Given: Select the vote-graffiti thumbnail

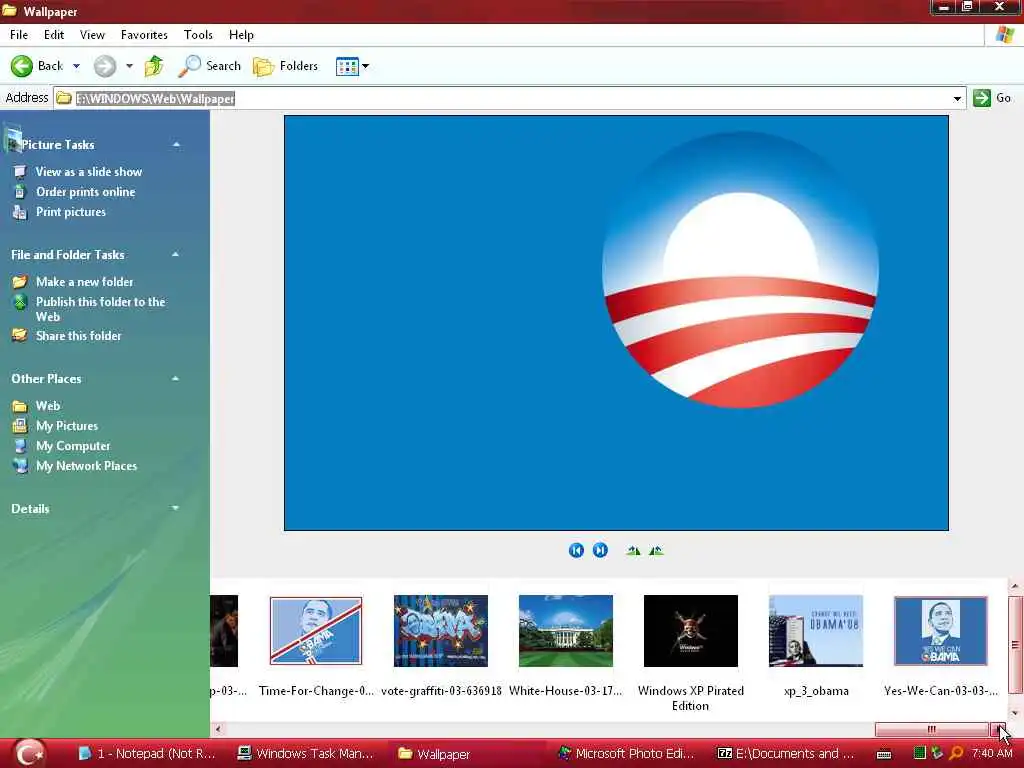Looking at the screenshot, I should click(x=441, y=631).
